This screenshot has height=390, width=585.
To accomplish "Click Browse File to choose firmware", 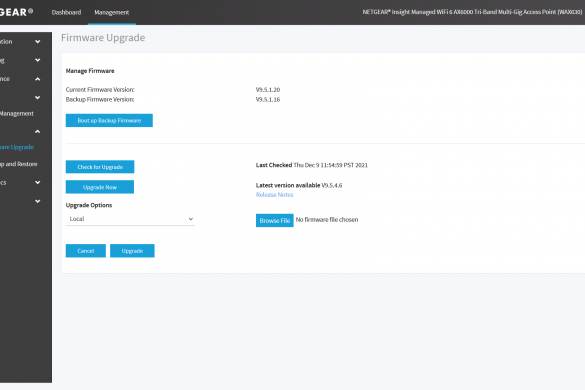I will coord(275,221).
